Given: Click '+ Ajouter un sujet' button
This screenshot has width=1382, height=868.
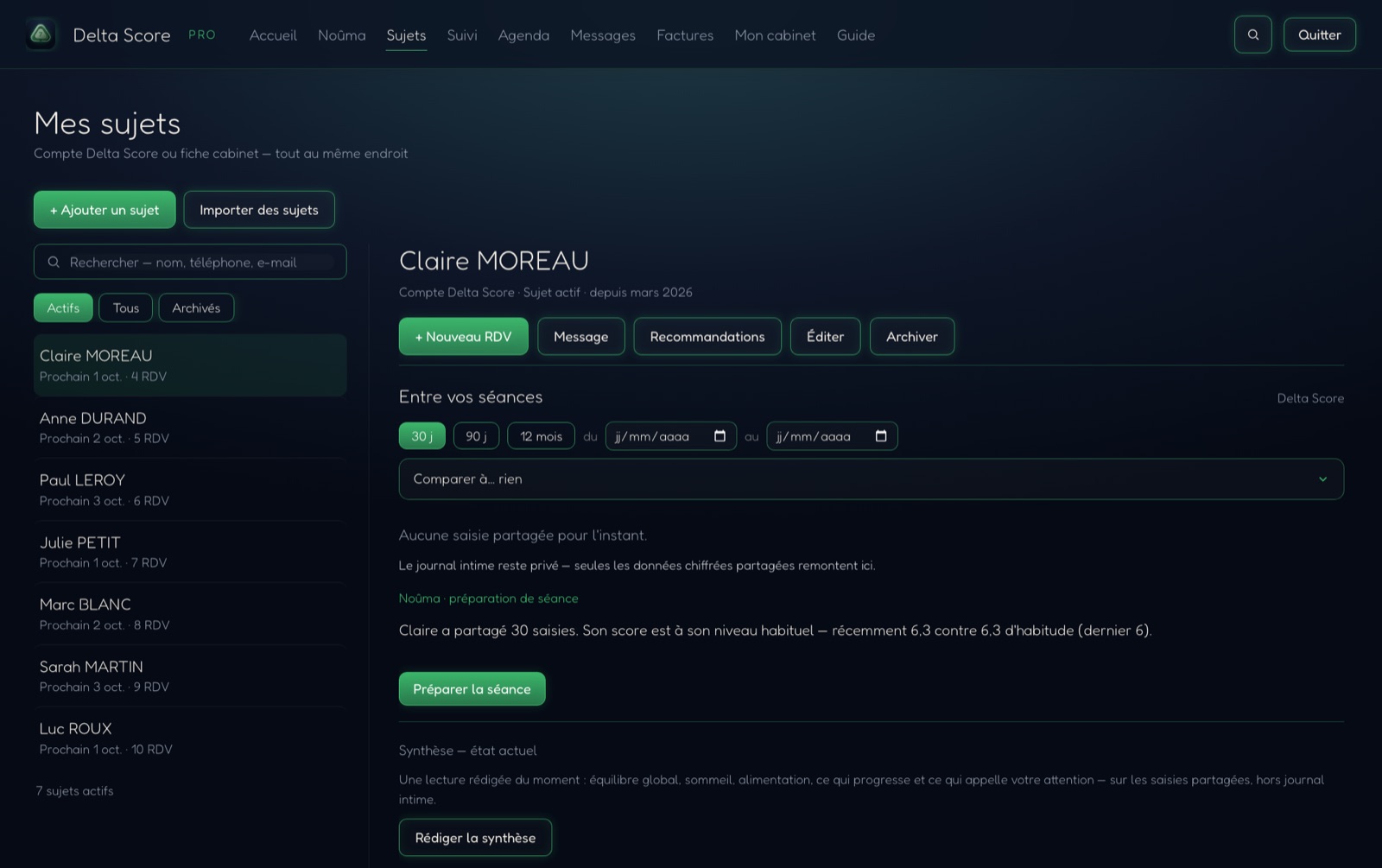Looking at the screenshot, I should (x=105, y=210).
